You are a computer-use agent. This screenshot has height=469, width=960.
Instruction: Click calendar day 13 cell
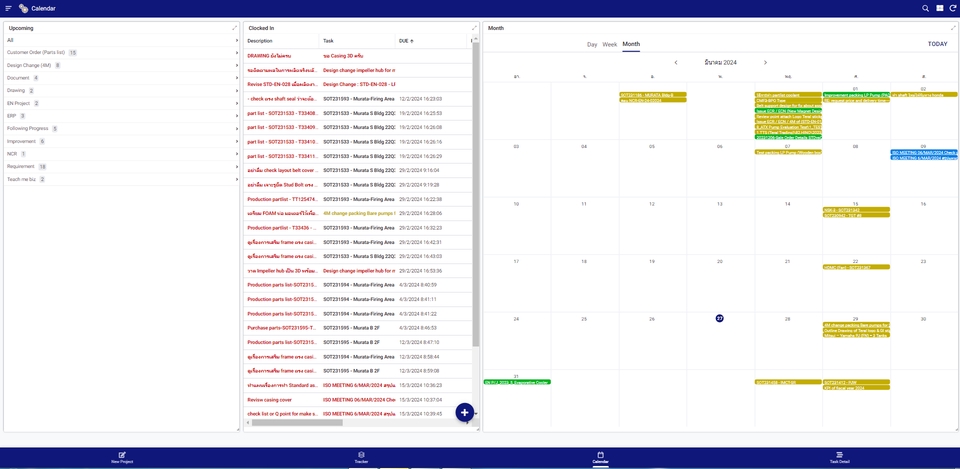720,225
